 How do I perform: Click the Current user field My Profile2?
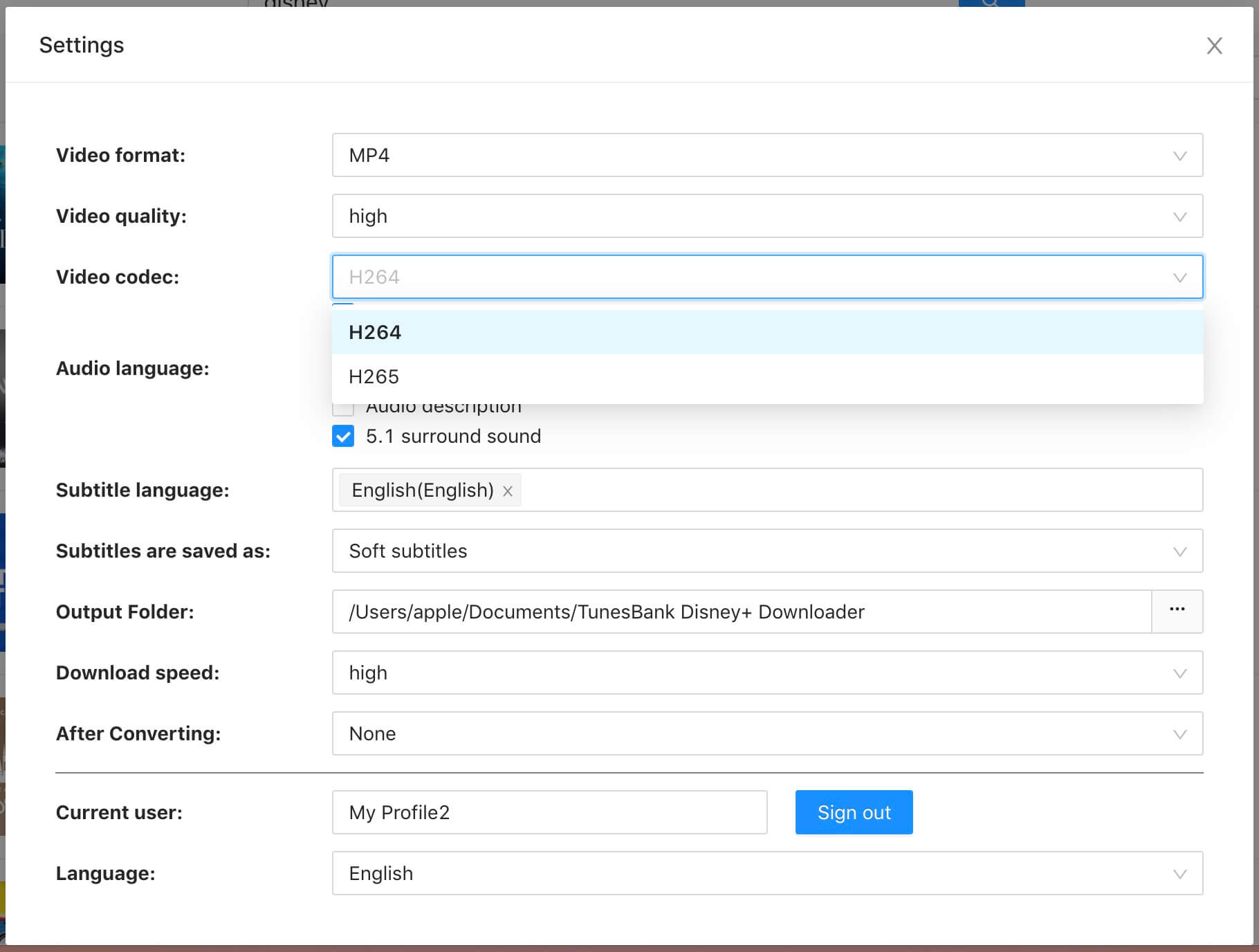coord(549,812)
